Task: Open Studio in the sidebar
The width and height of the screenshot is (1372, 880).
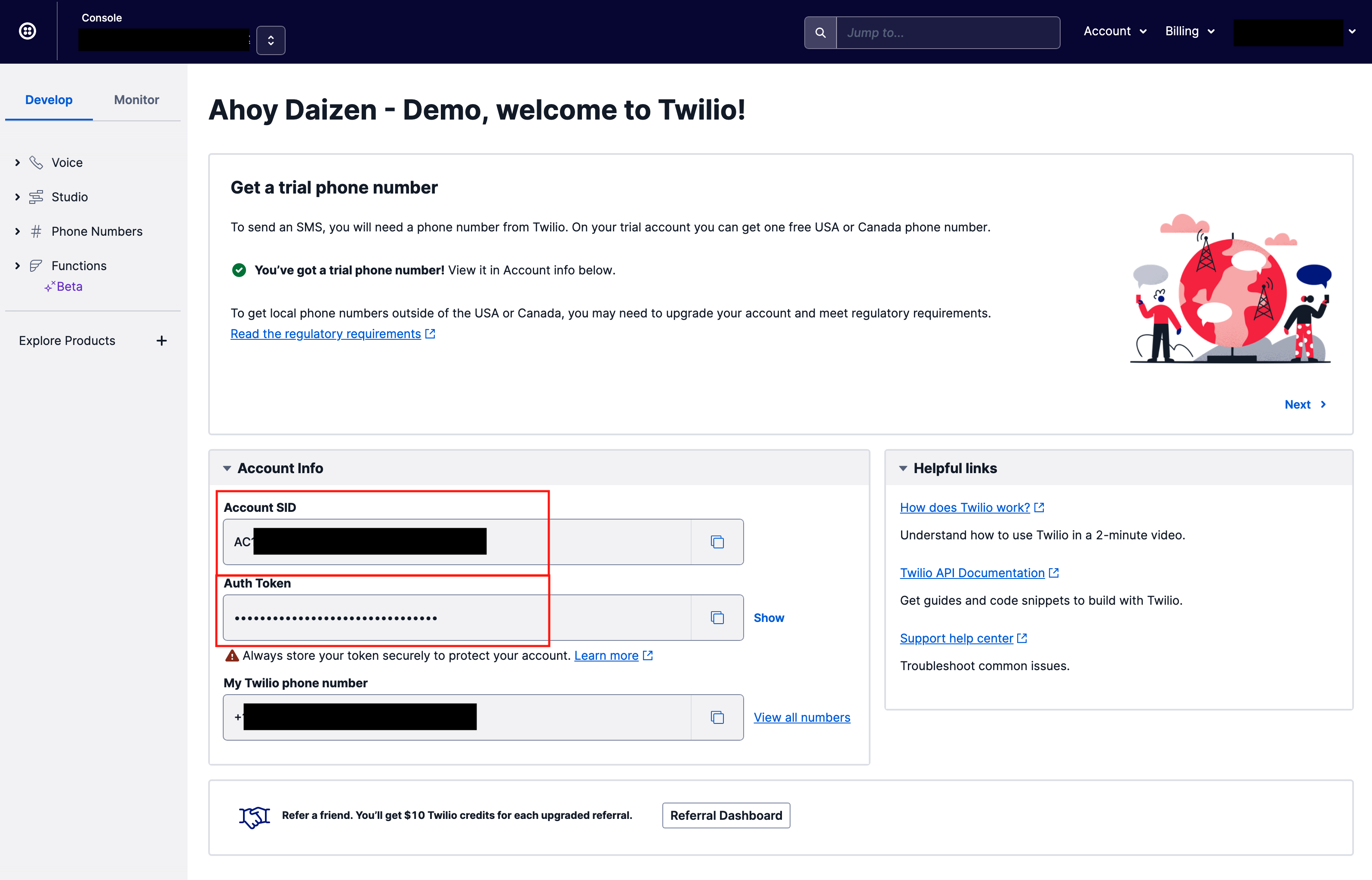Action: [x=70, y=197]
